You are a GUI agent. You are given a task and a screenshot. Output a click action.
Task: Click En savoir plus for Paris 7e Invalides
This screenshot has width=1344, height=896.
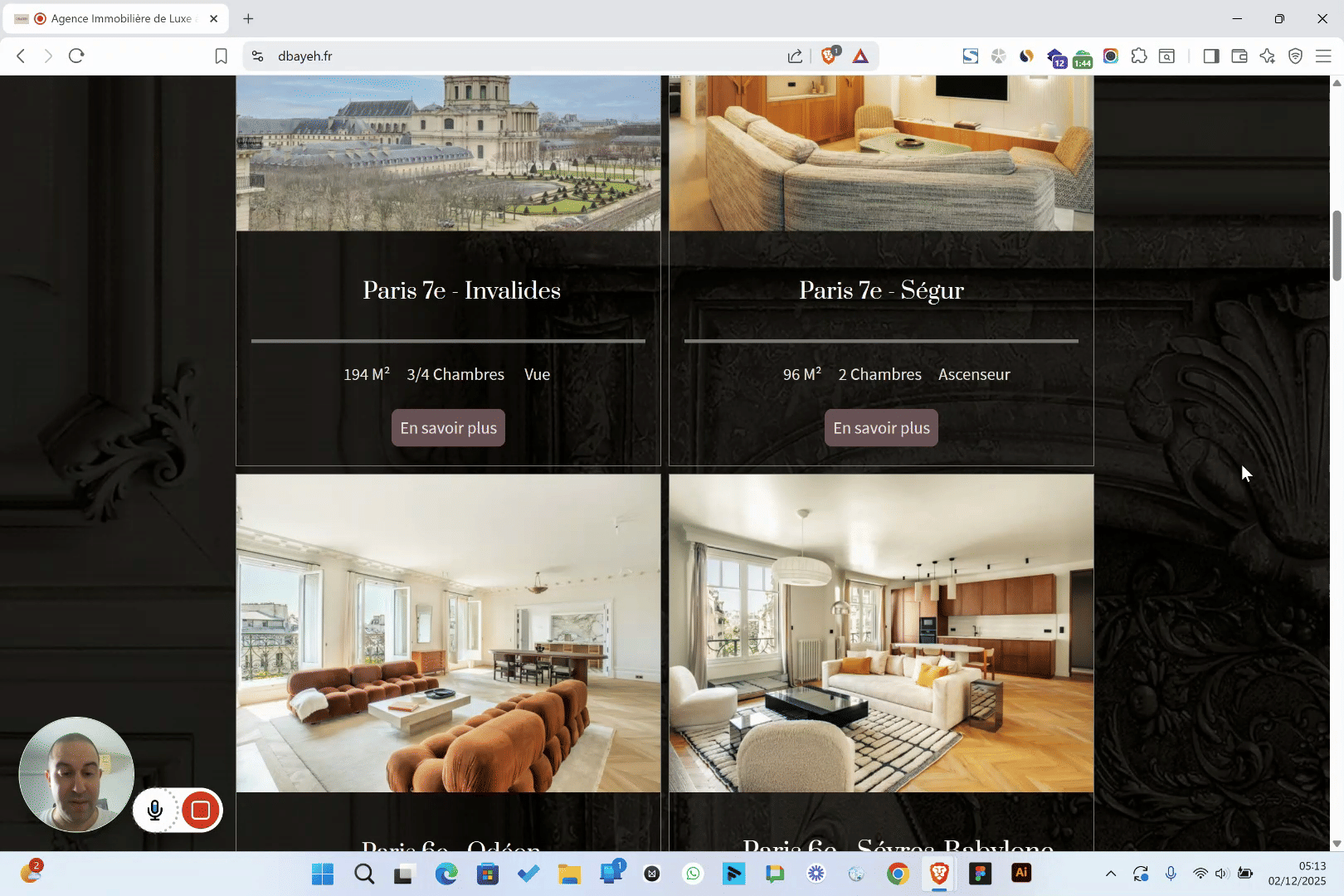(448, 428)
